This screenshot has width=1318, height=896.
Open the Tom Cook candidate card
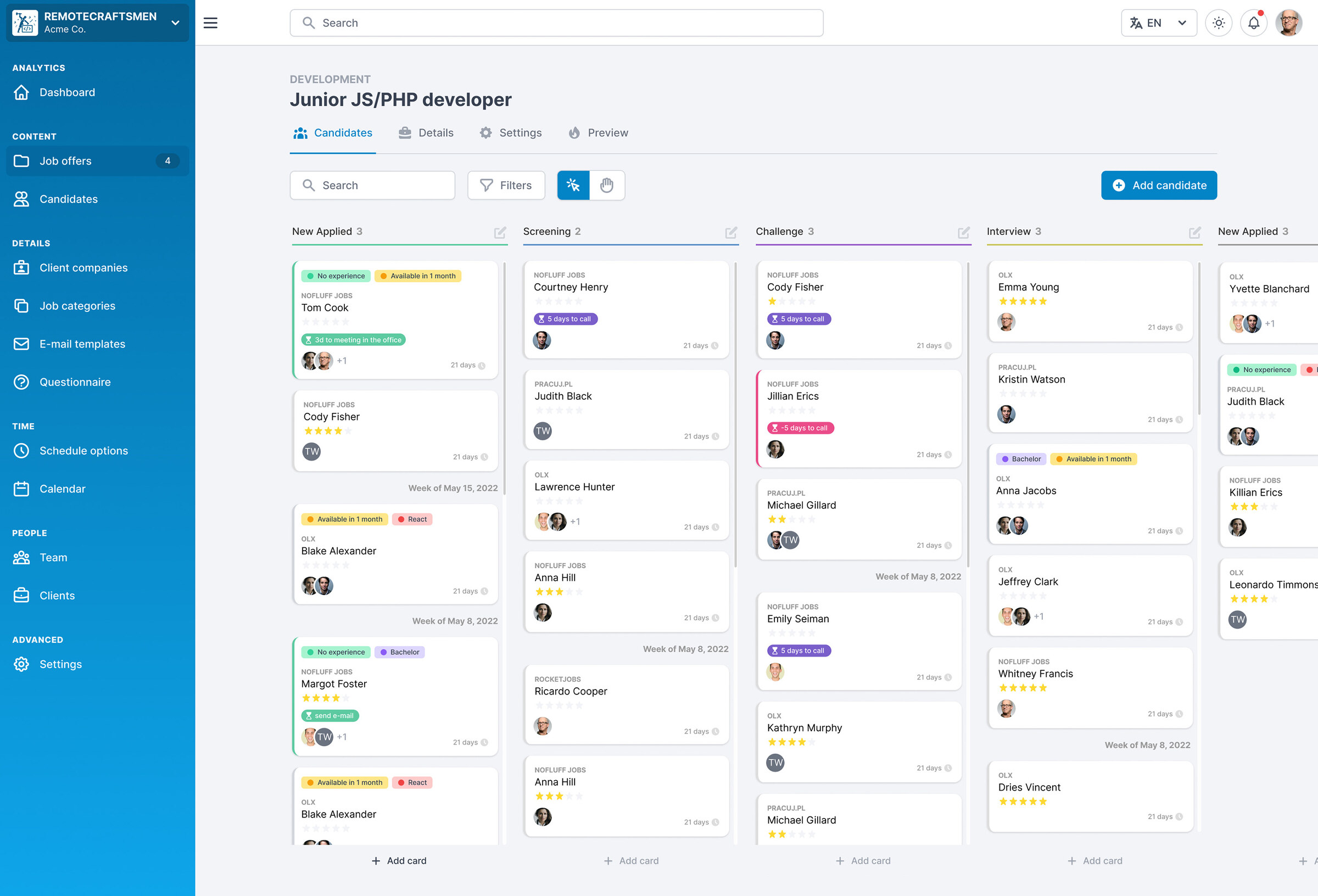(395, 320)
